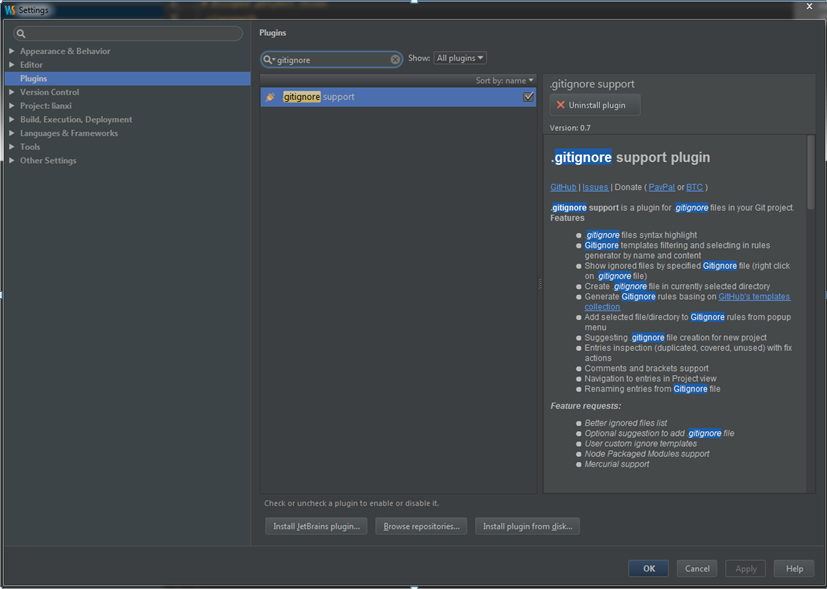
Task: Click Install JetBrains plugin button
Action: (316, 526)
